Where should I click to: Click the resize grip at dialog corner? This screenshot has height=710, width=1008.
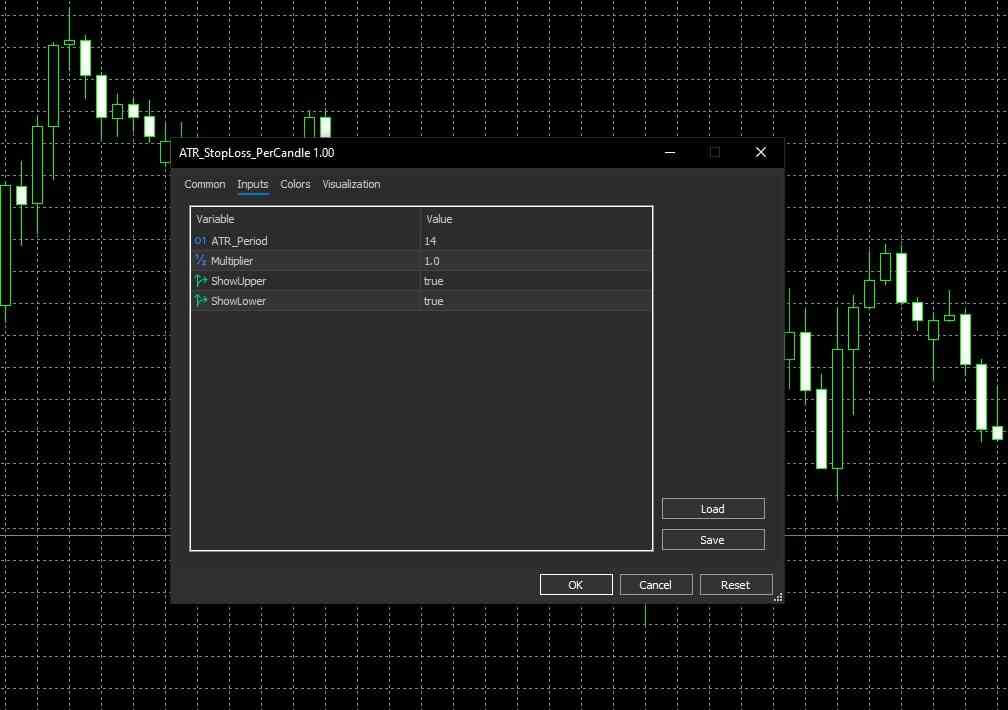coord(778,597)
